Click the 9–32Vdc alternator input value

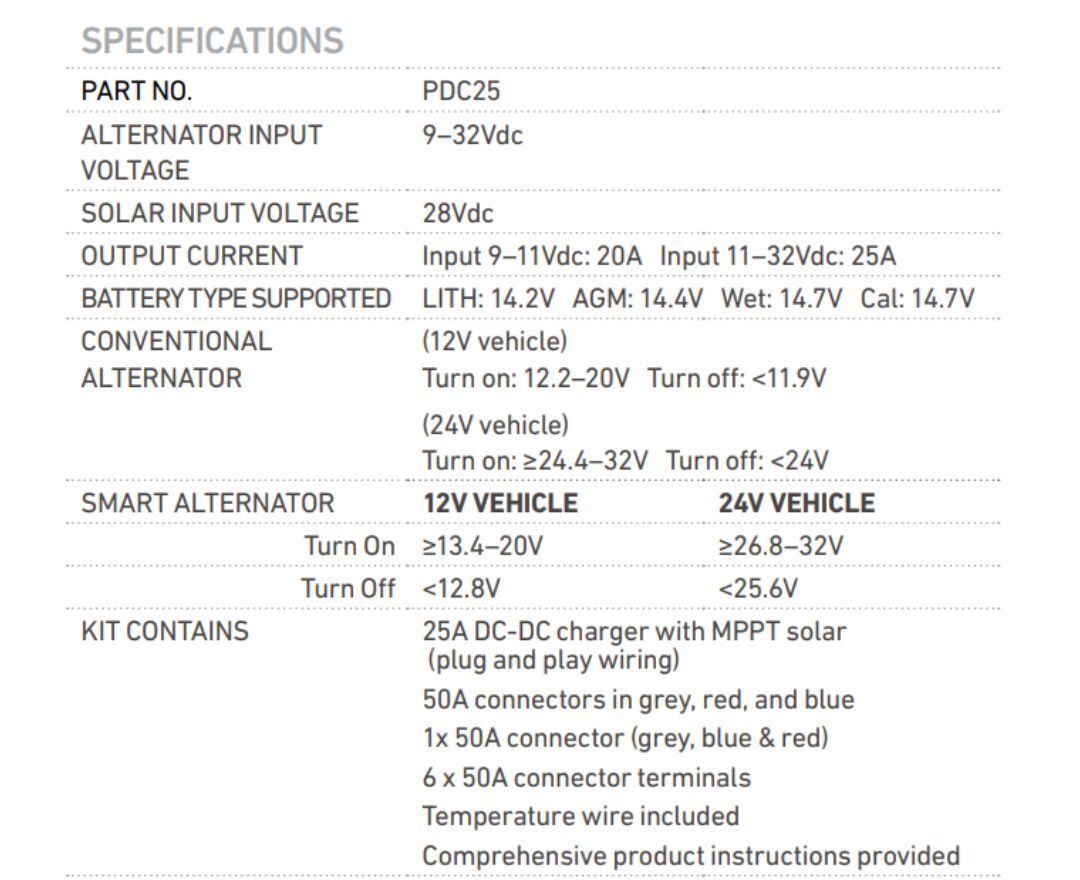point(472,135)
